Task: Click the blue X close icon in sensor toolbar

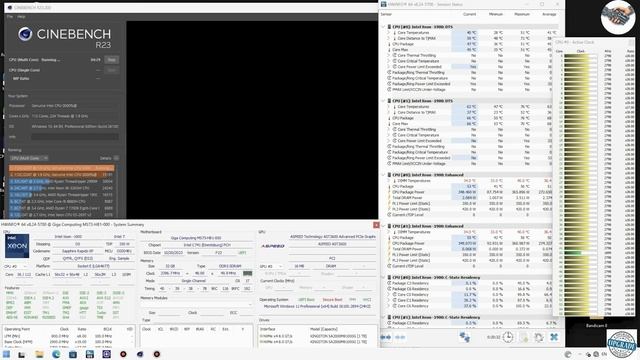Action: click(554, 337)
